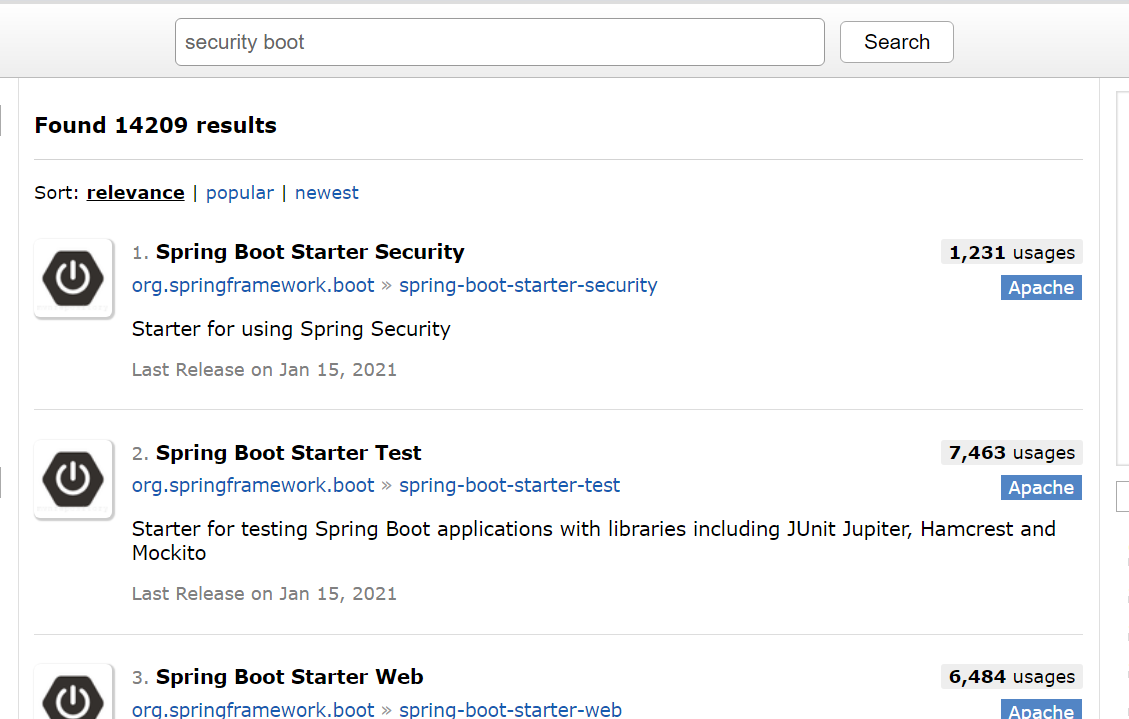Open org.springframework.boot group link in result 2
Viewport: 1129px width, 719px height.
pyautogui.click(x=253, y=485)
